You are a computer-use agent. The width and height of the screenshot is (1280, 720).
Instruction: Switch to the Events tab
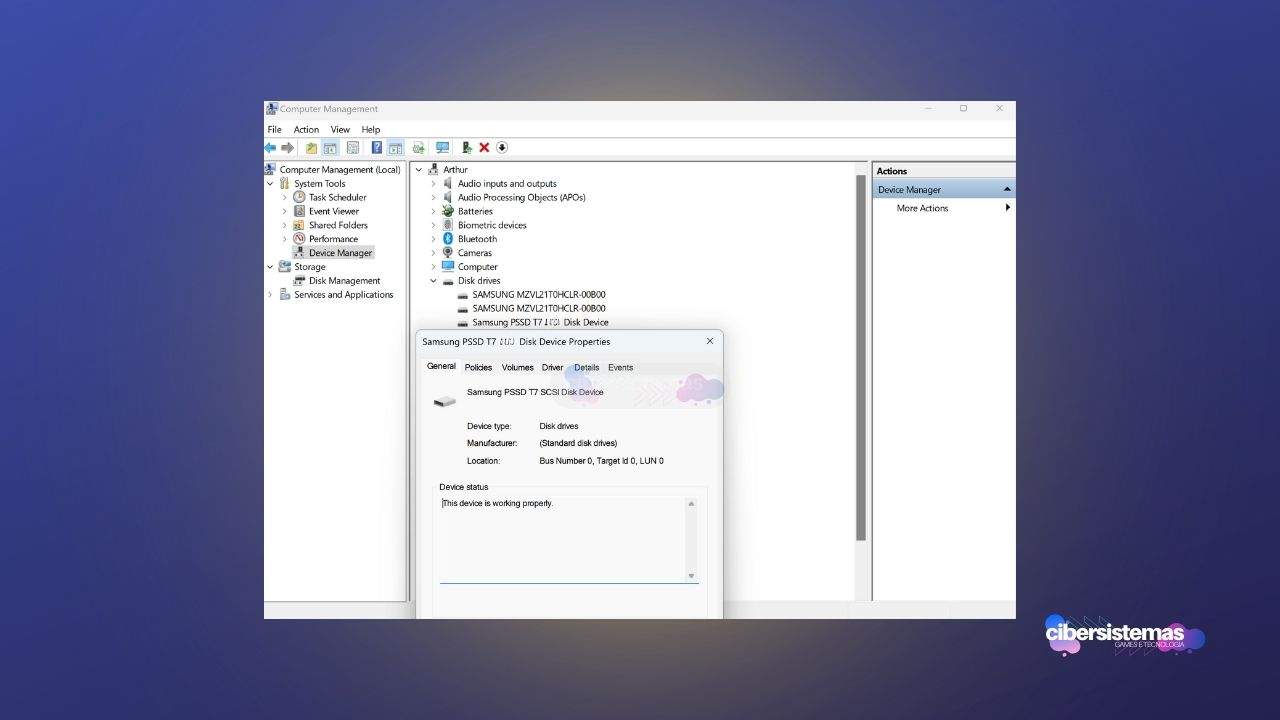pos(620,368)
